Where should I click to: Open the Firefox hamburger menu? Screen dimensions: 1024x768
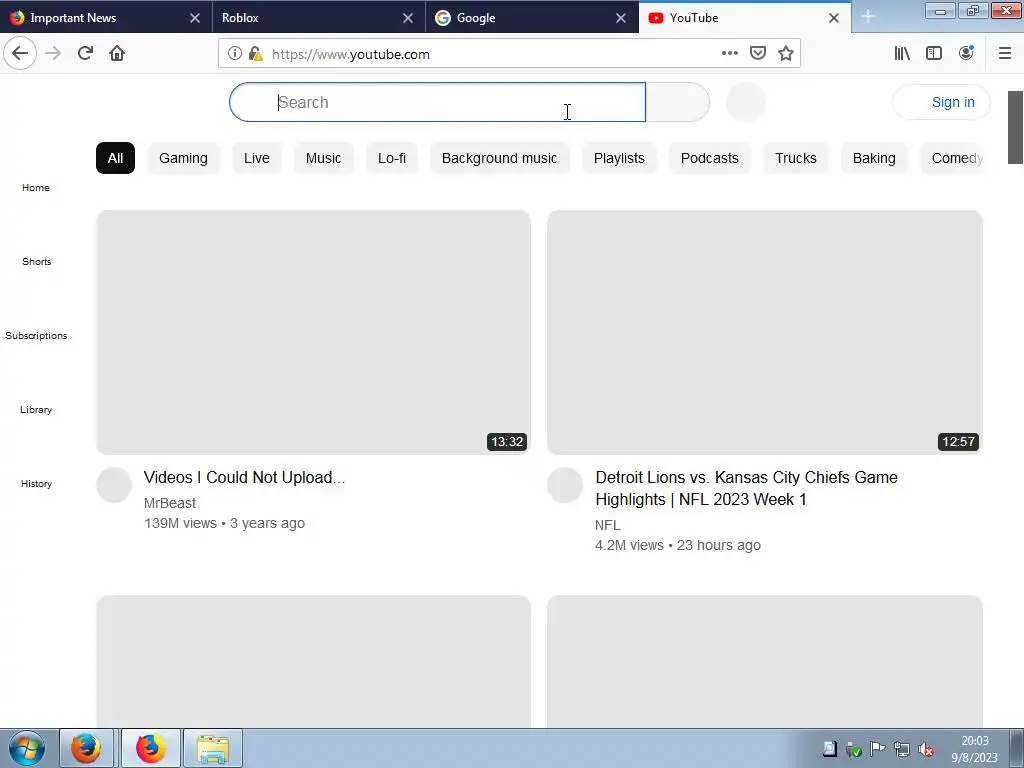click(1005, 54)
